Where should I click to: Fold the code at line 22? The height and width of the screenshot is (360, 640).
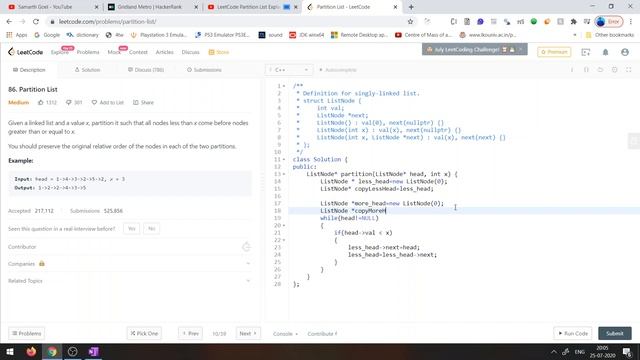coord(284,240)
